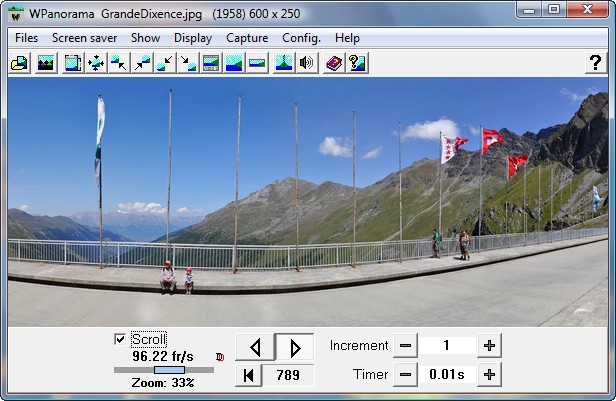Close the WPanorama window

tap(587, 9)
